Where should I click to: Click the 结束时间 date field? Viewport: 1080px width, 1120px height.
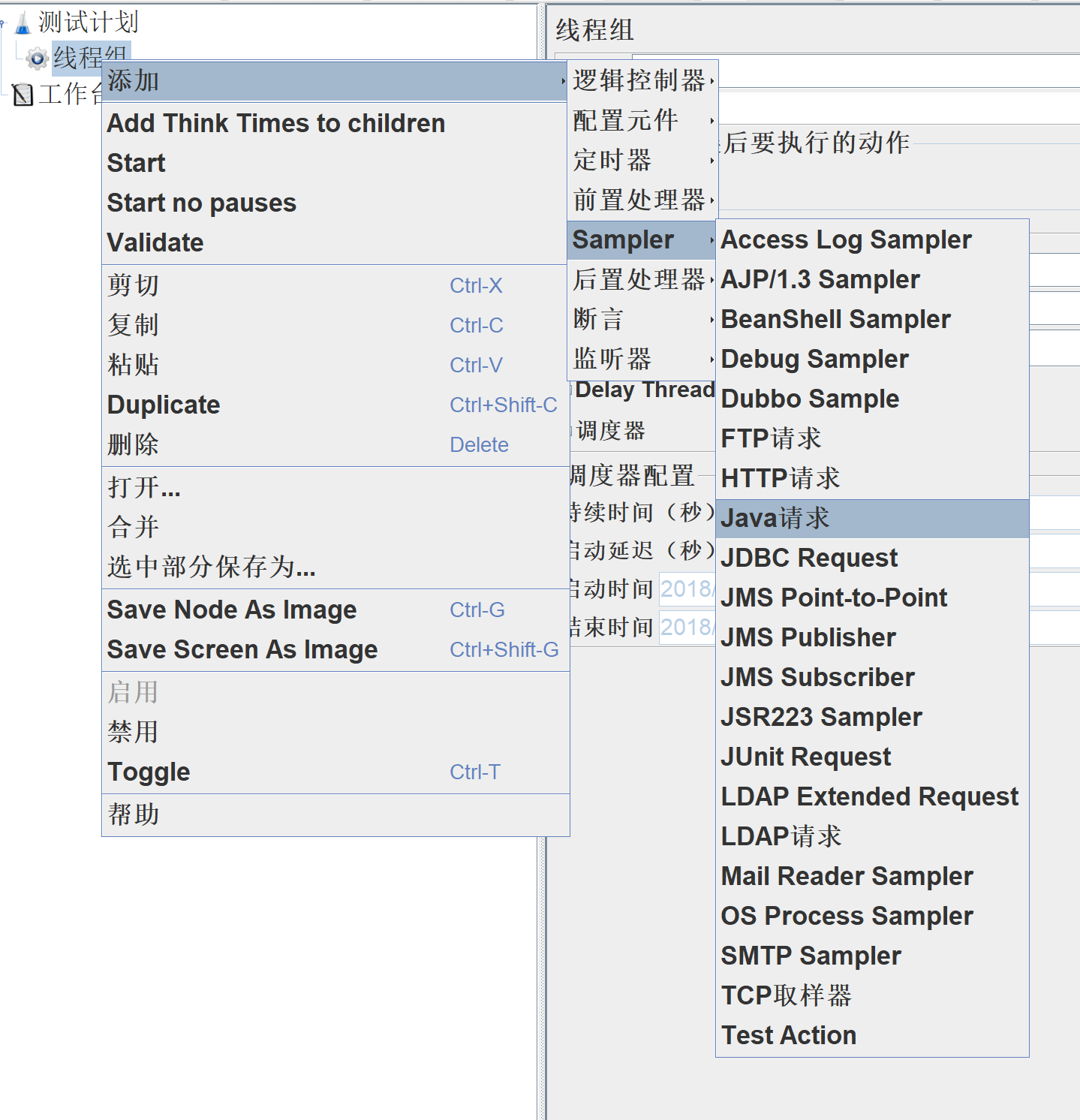tap(687, 627)
